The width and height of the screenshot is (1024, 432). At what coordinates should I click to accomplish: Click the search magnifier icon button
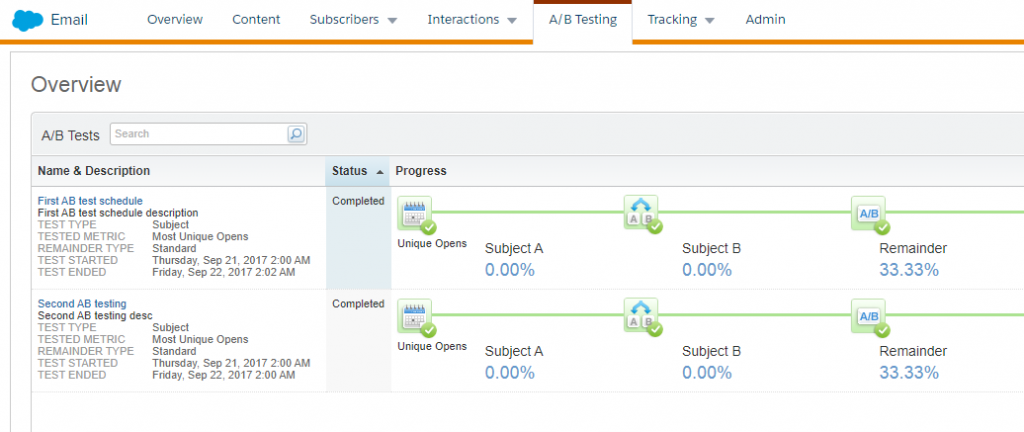pos(296,134)
